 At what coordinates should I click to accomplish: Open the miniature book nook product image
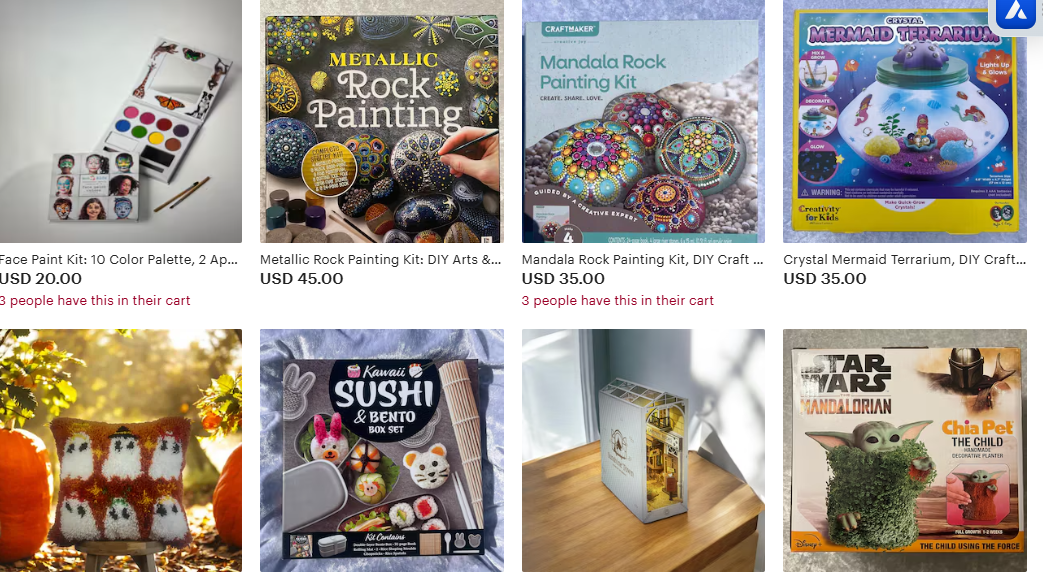point(643,450)
